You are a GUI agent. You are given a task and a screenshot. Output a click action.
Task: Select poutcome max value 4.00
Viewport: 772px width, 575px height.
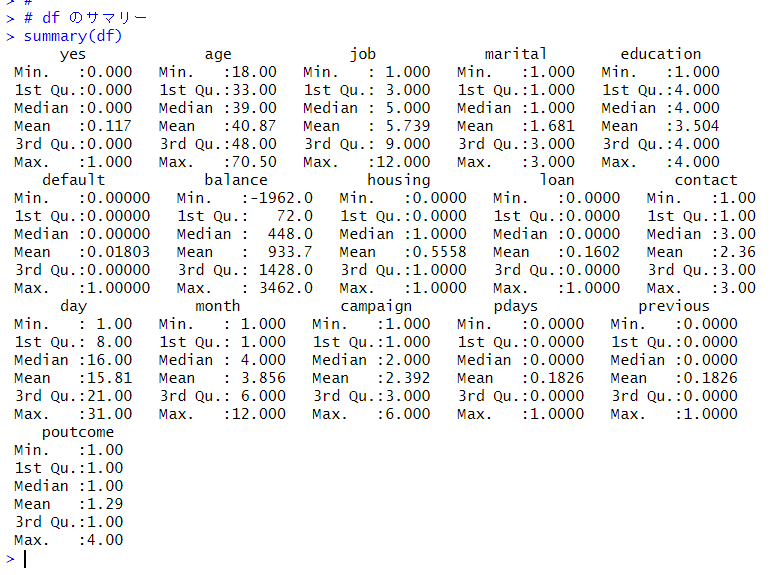pyautogui.click(x=105, y=540)
